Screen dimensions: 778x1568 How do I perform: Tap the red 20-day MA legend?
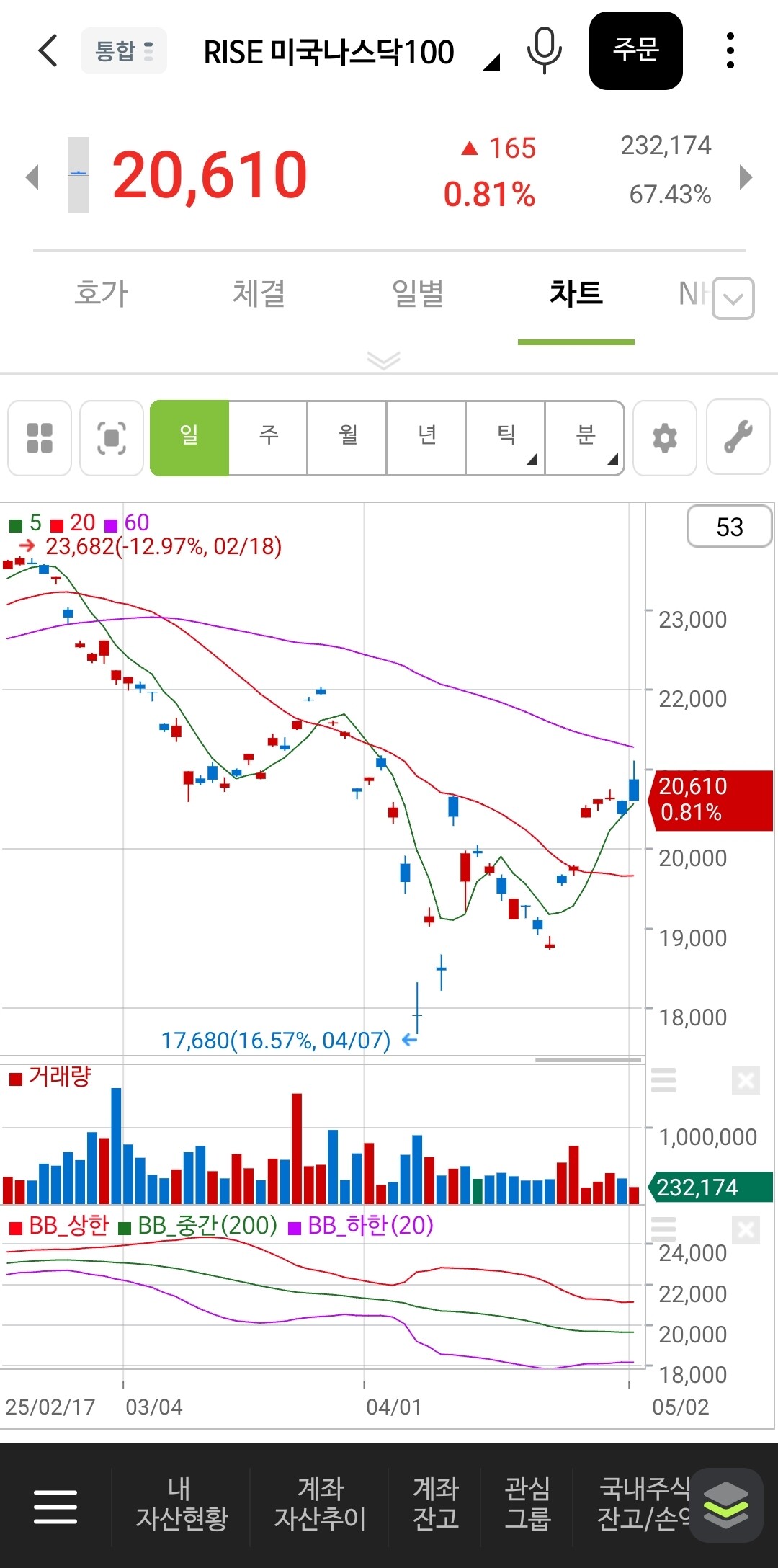click(x=73, y=522)
